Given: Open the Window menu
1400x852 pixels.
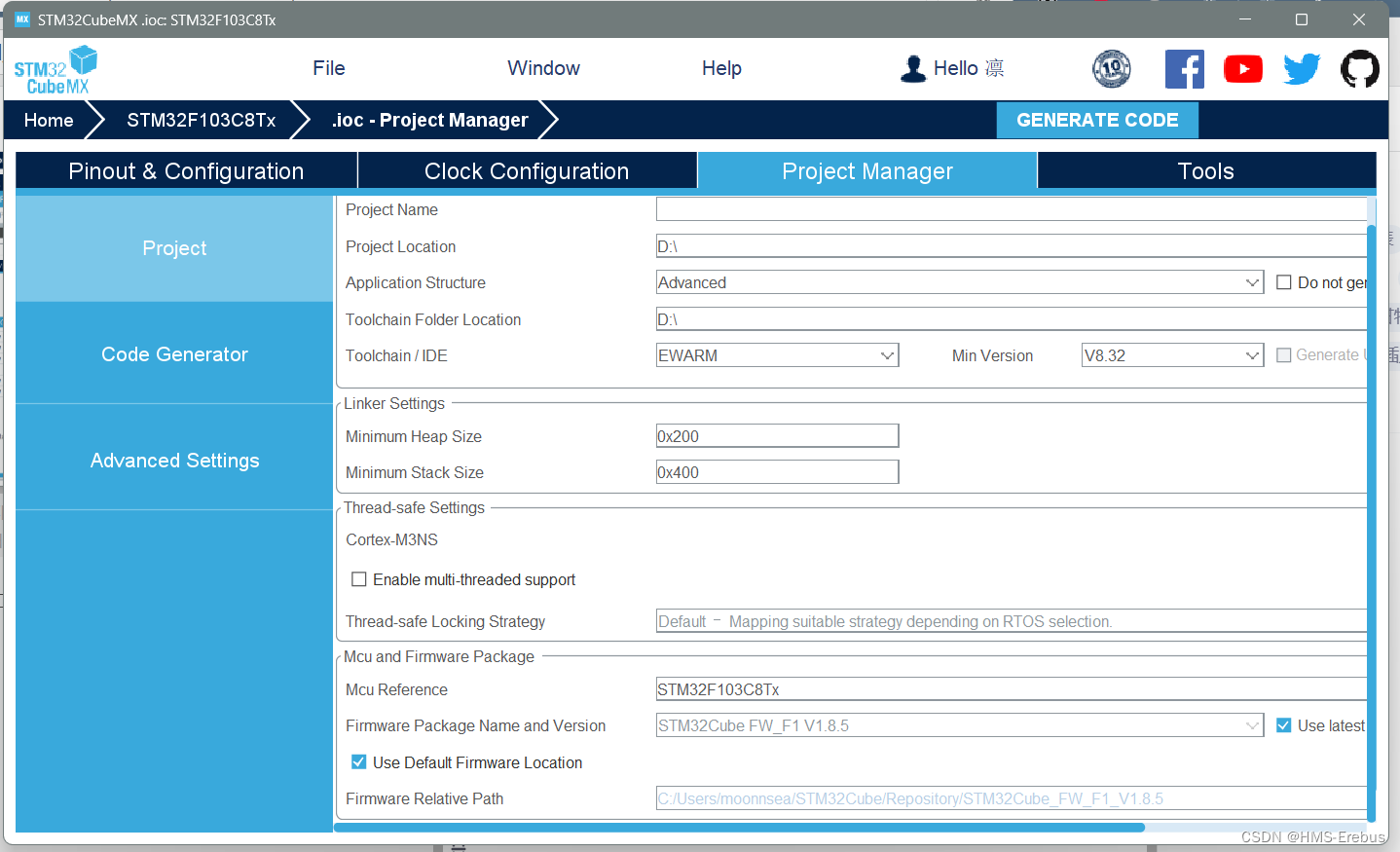Looking at the screenshot, I should pos(543,68).
